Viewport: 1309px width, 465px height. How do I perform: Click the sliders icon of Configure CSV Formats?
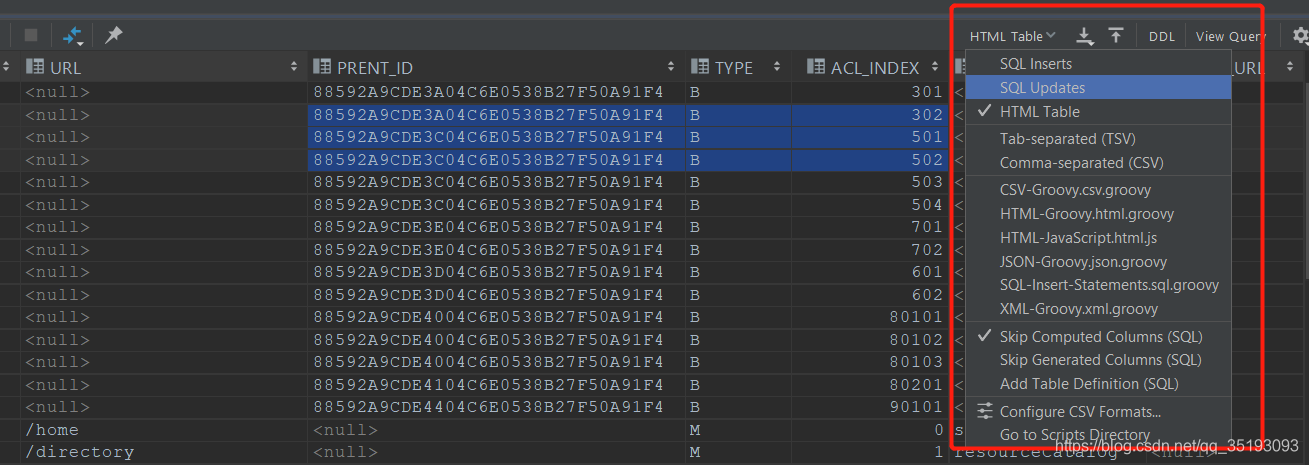pyautogui.click(x=985, y=411)
